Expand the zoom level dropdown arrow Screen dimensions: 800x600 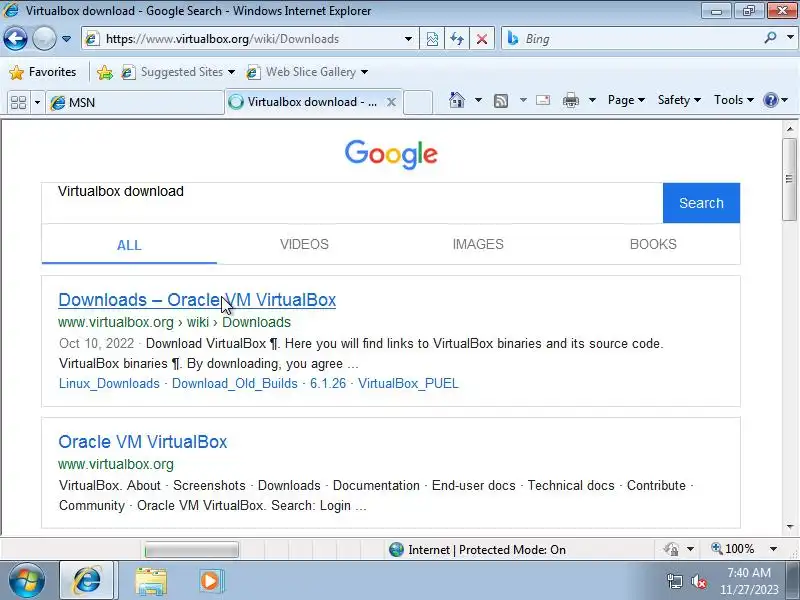[773, 549]
